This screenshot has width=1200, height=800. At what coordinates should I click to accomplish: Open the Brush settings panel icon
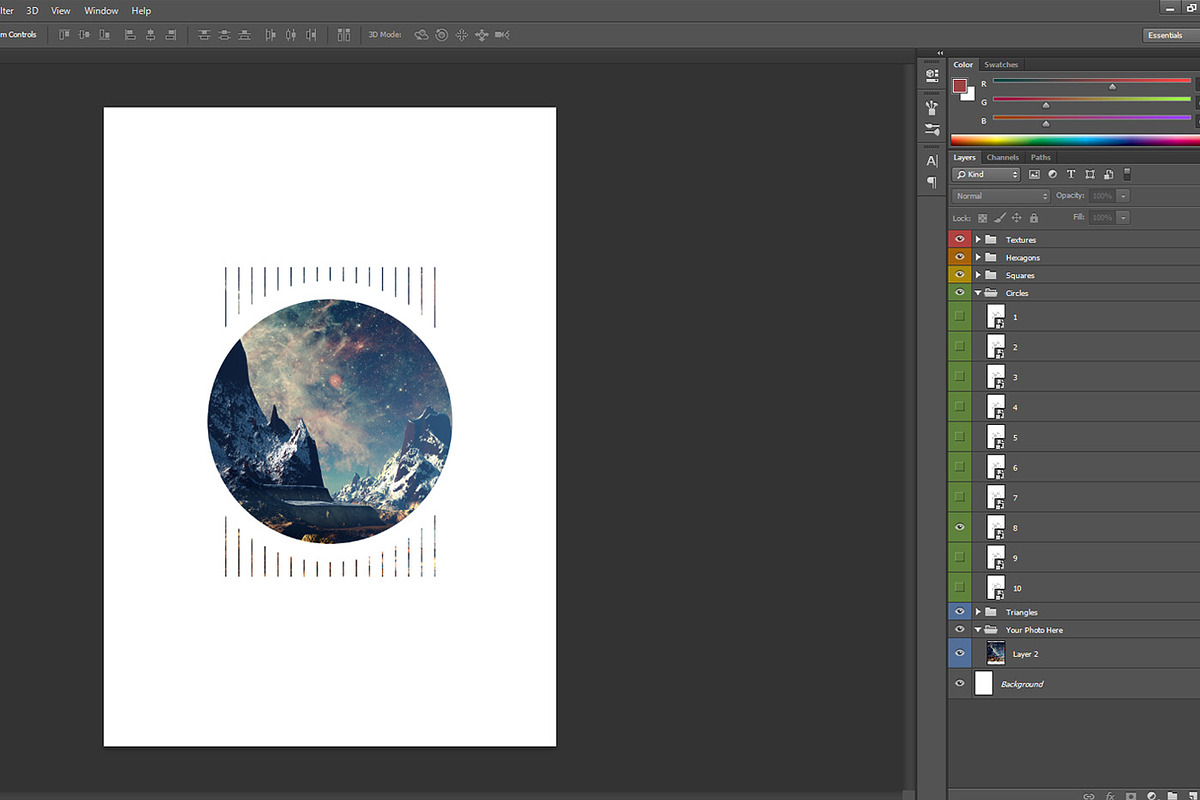[932, 107]
